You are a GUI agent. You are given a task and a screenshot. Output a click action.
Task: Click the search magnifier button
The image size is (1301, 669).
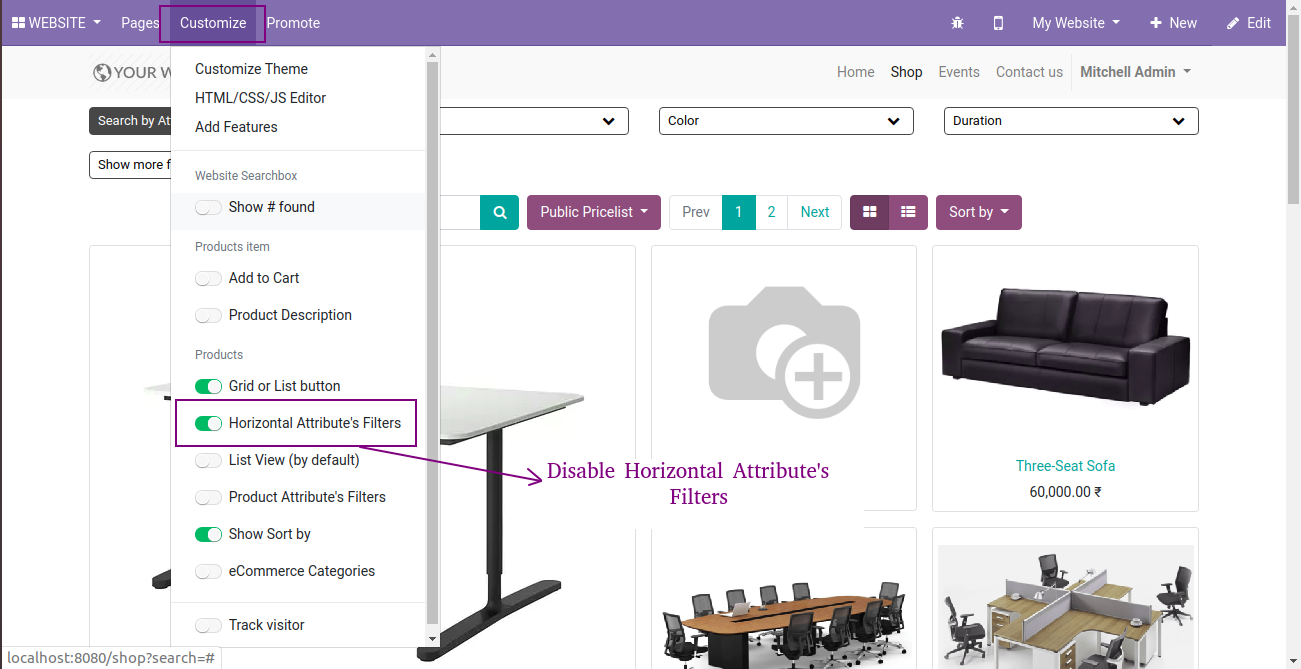pos(500,212)
